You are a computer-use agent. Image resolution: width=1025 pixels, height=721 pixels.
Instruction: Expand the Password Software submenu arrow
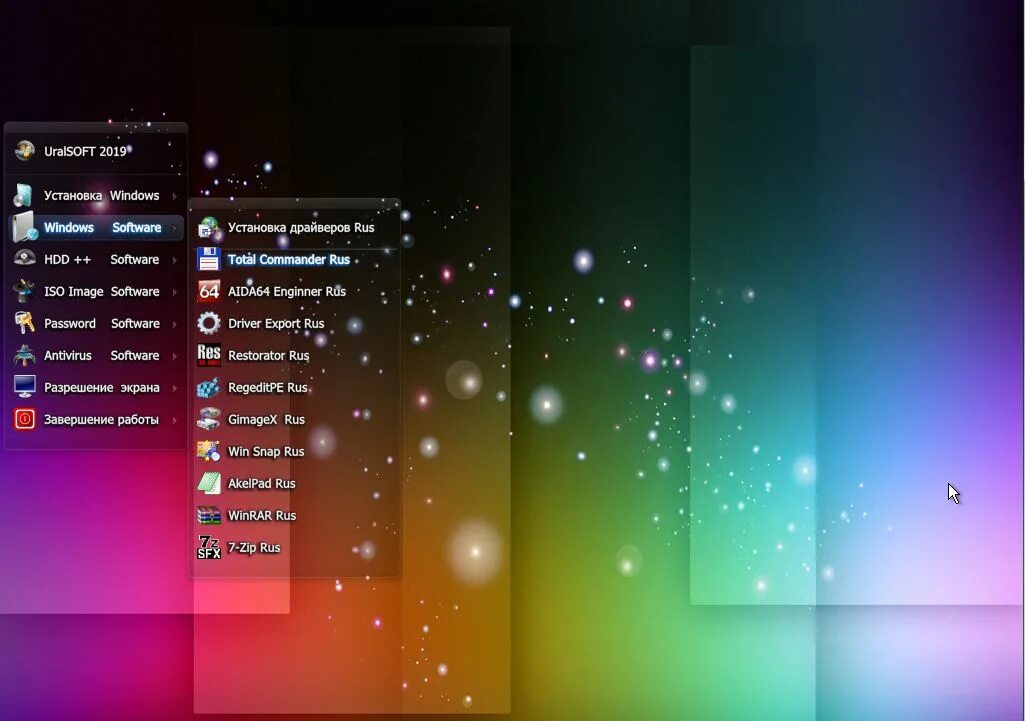(x=175, y=324)
